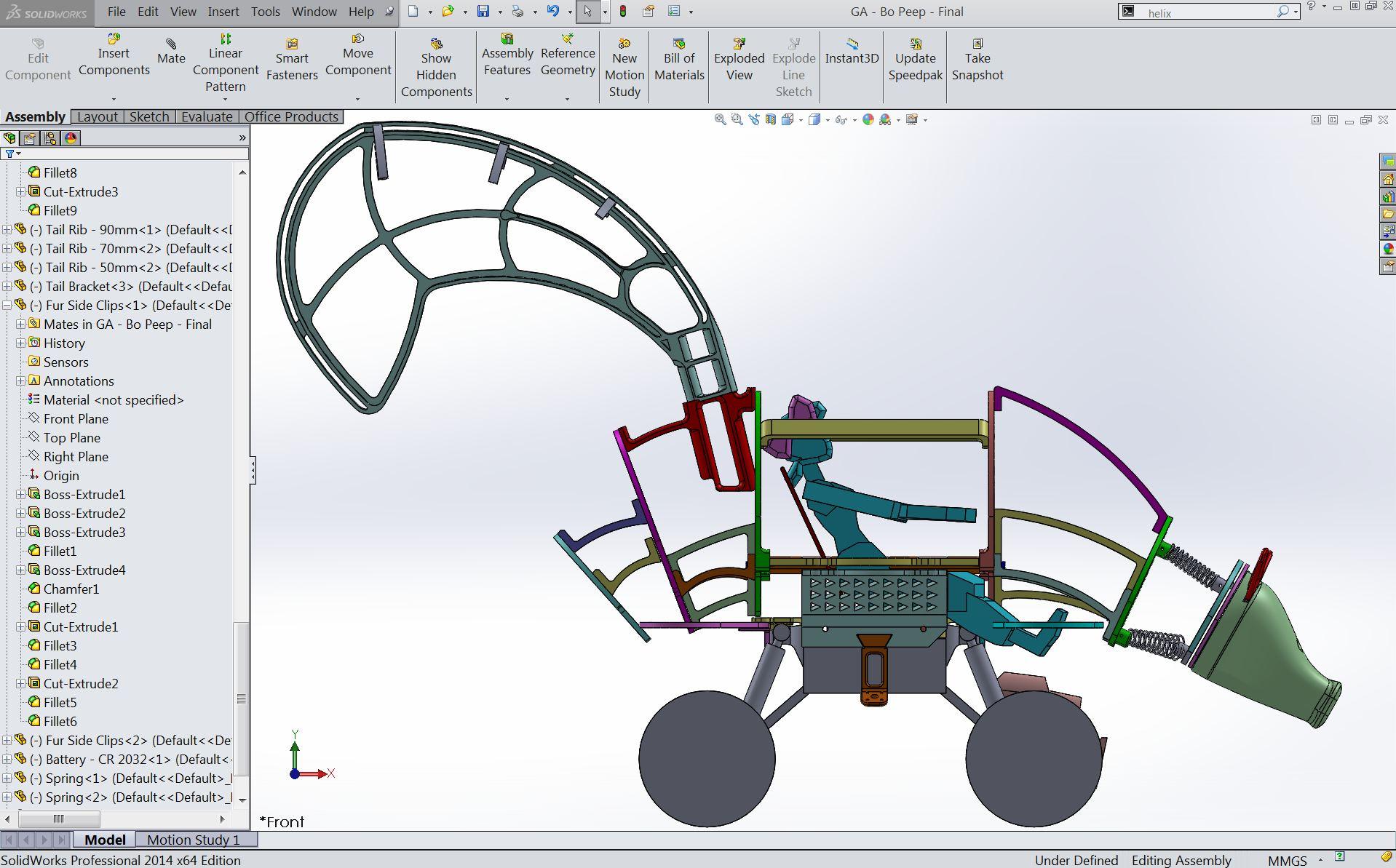Viewport: 1396px width, 868px height.
Task: Open the Insert Components tool
Action: [114, 55]
